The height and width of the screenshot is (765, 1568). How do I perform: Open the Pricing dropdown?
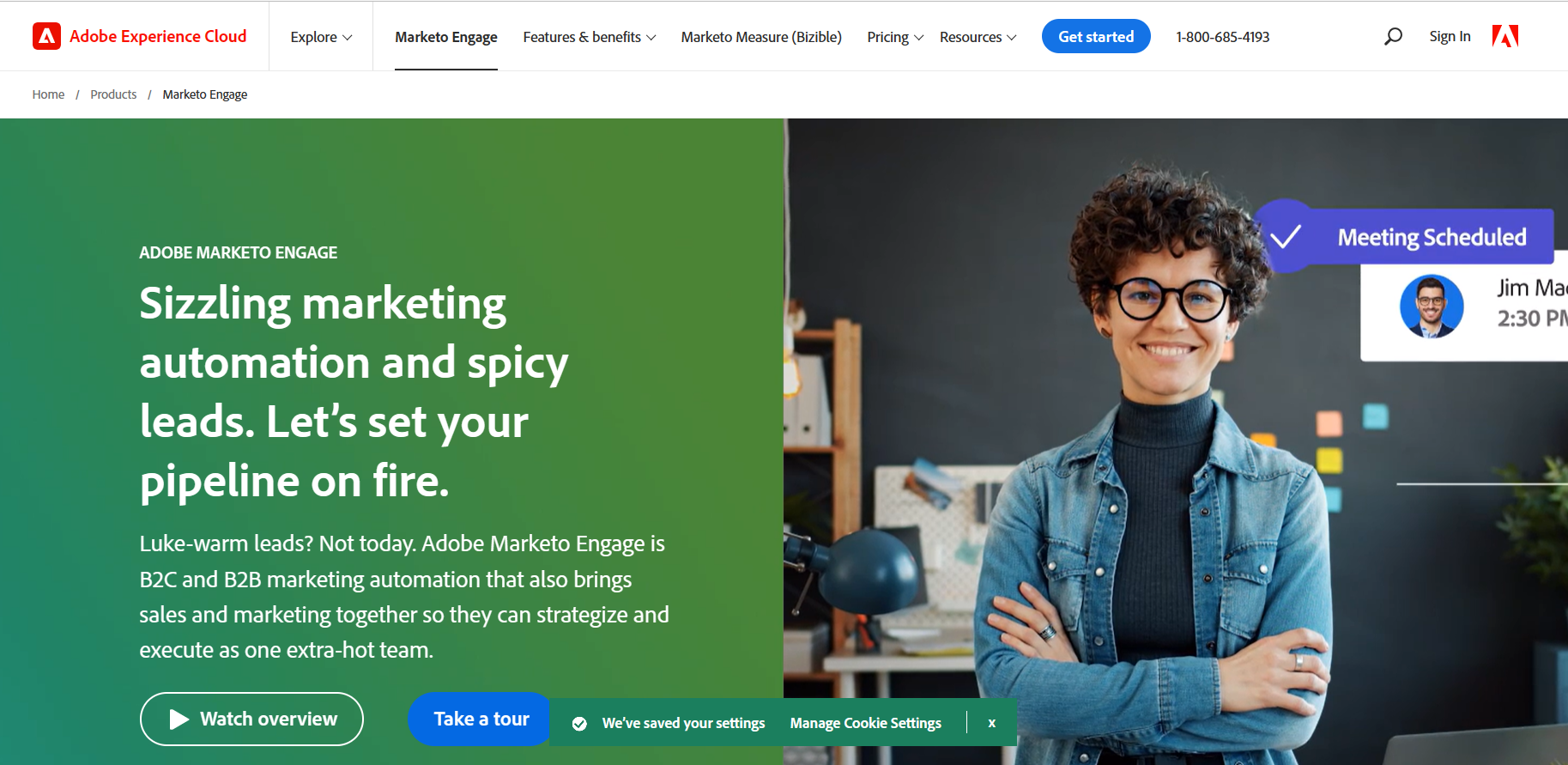pyautogui.click(x=894, y=37)
